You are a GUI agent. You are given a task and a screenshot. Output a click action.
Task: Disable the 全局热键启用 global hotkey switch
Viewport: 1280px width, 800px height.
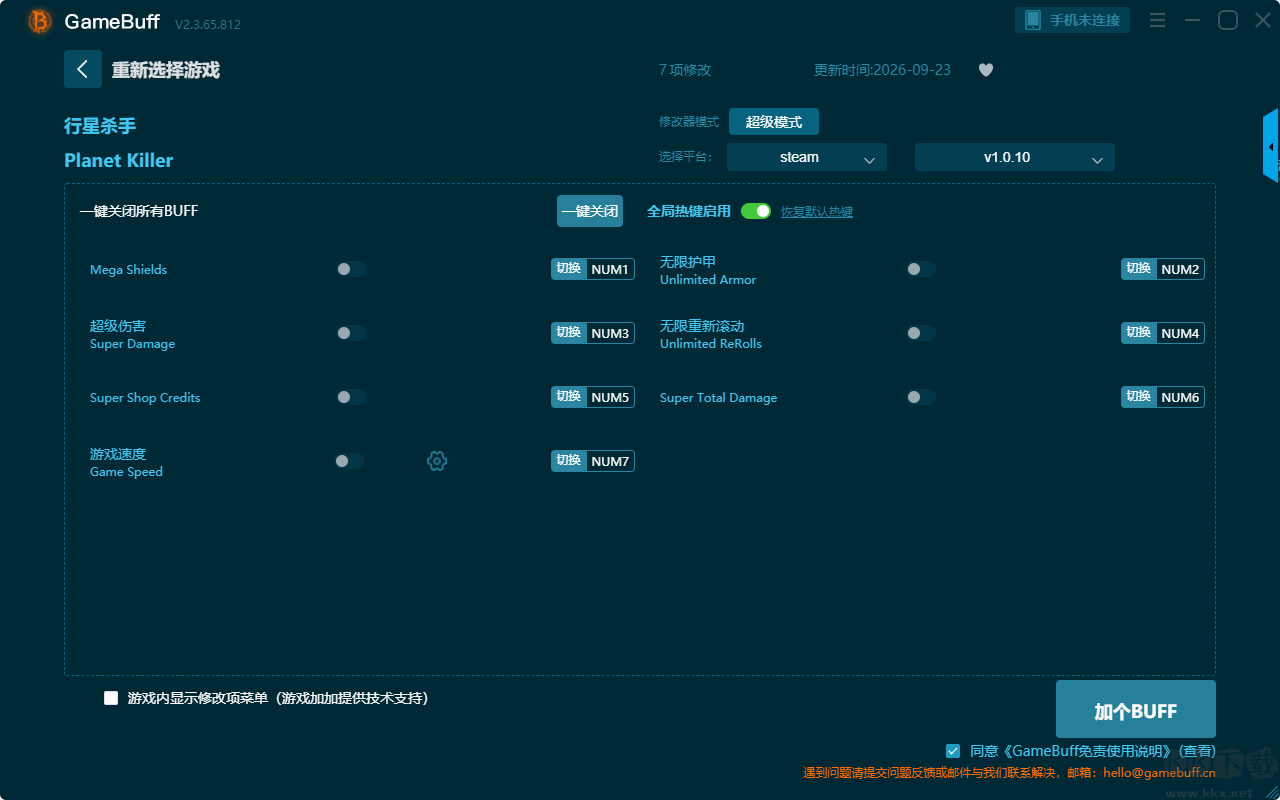point(756,211)
